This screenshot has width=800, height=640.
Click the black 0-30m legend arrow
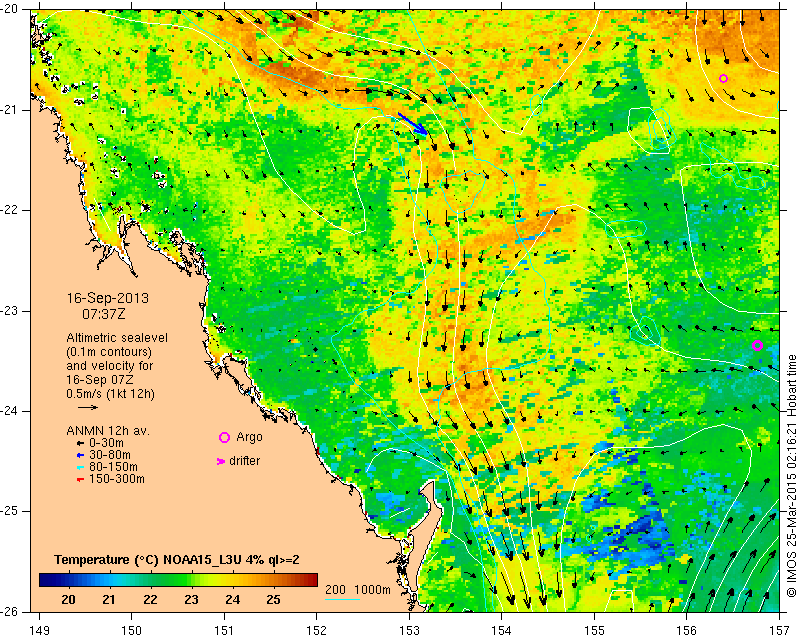(x=80, y=444)
